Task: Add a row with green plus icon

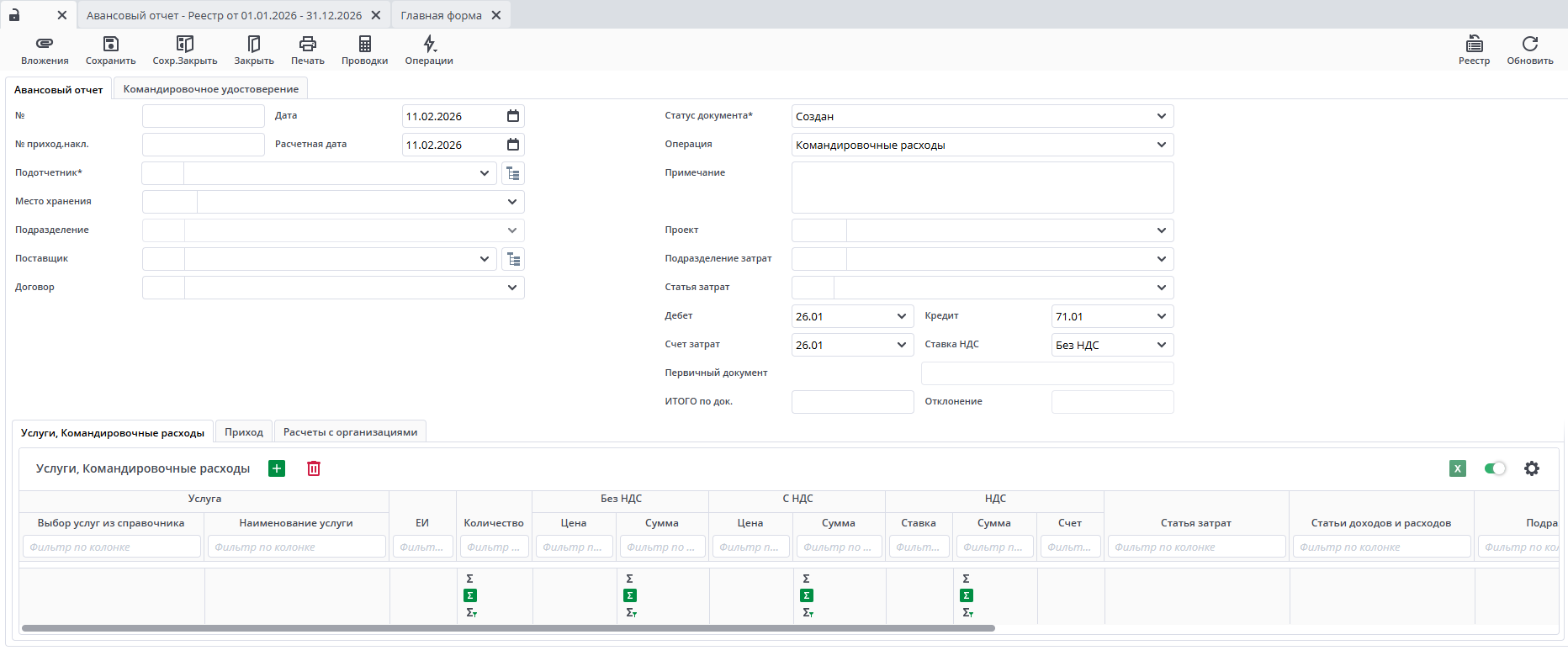Action: pyautogui.click(x=277, y=468)
